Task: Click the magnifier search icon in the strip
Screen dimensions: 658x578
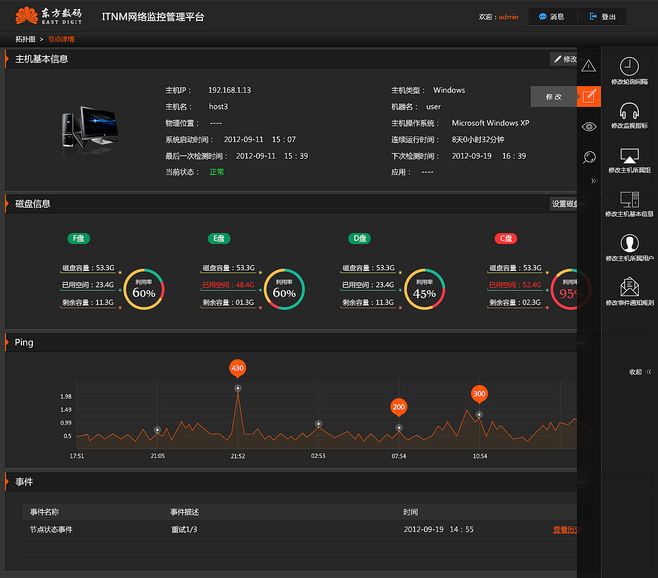Action: (589, 157)
